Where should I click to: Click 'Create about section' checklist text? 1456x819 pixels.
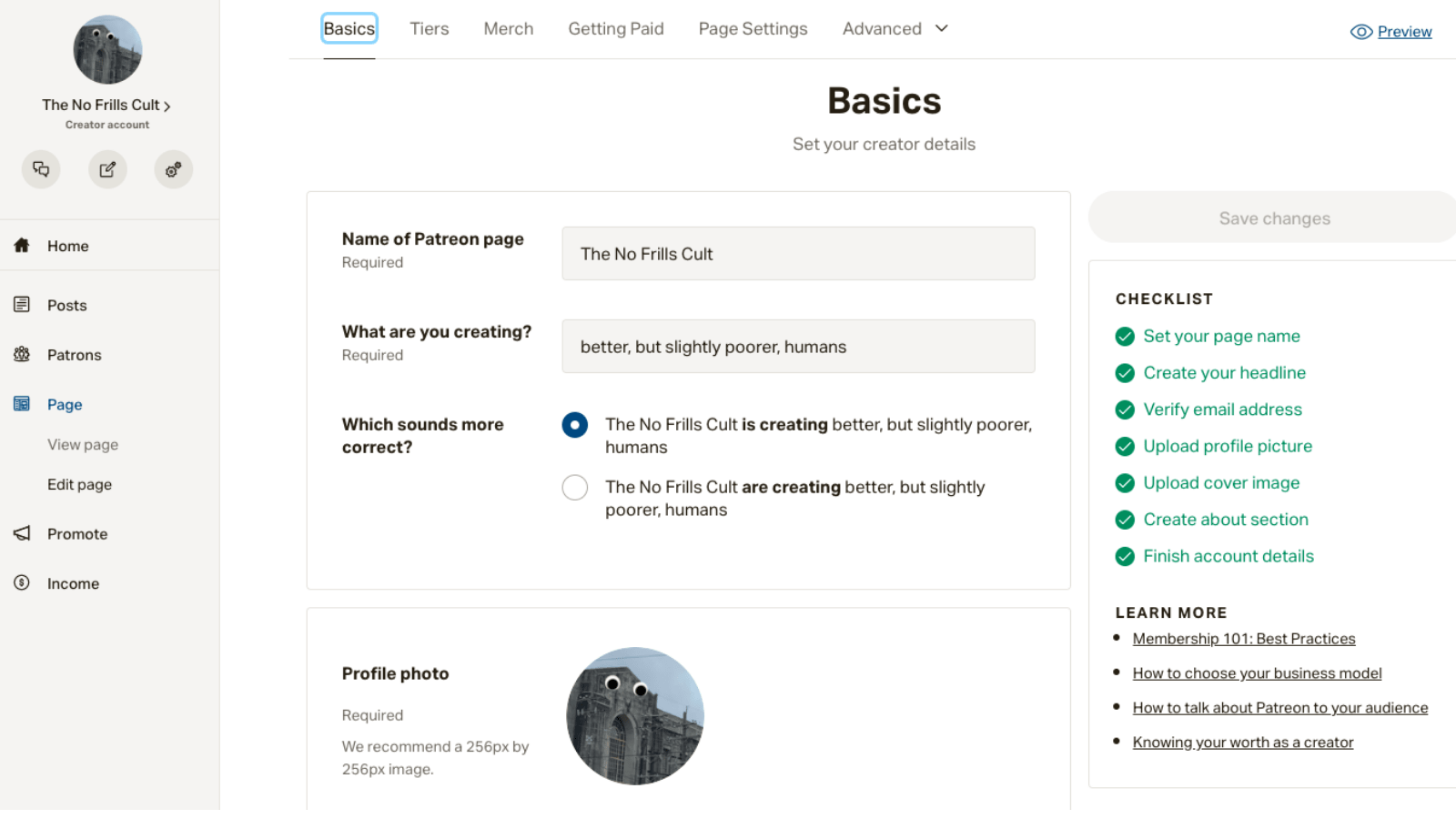point(1226,520)
